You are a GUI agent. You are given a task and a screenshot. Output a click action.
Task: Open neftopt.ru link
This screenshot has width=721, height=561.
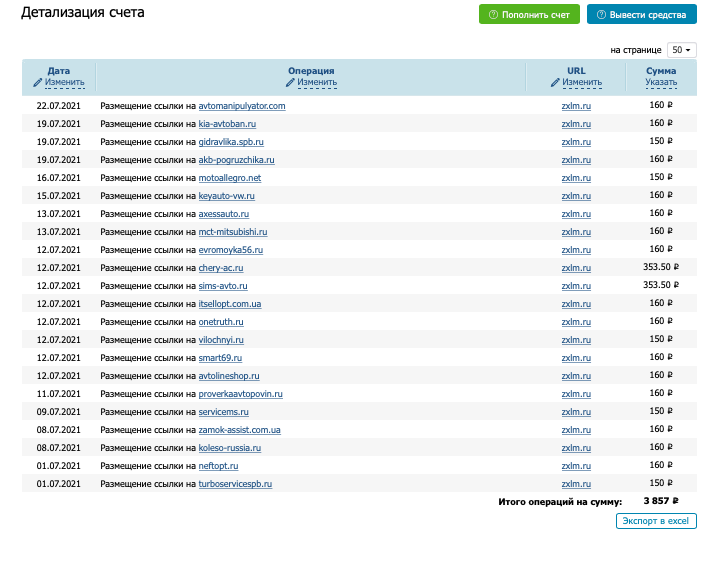coord(218,466)
